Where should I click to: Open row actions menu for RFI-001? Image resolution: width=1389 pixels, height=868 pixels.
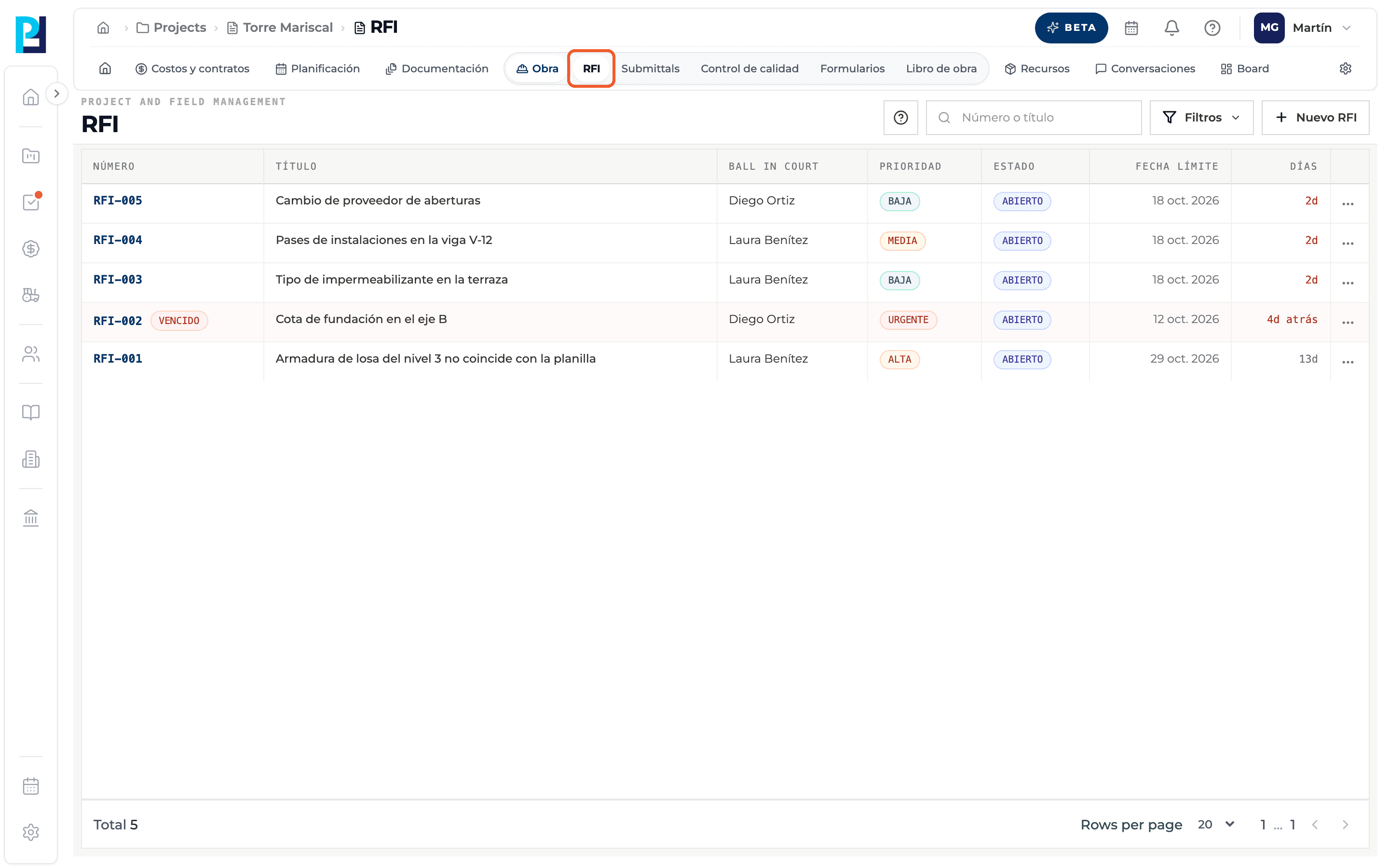click(x=1348, y=362)
